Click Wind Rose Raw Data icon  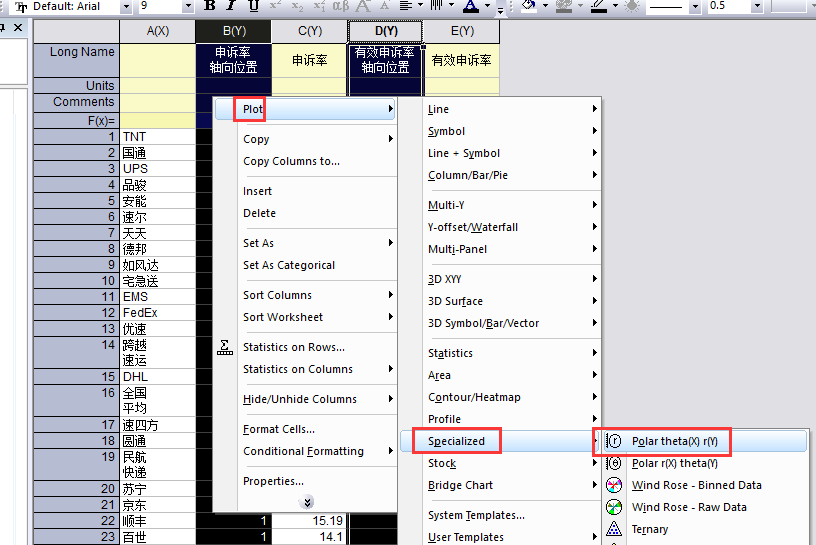(x=614, y=507)
